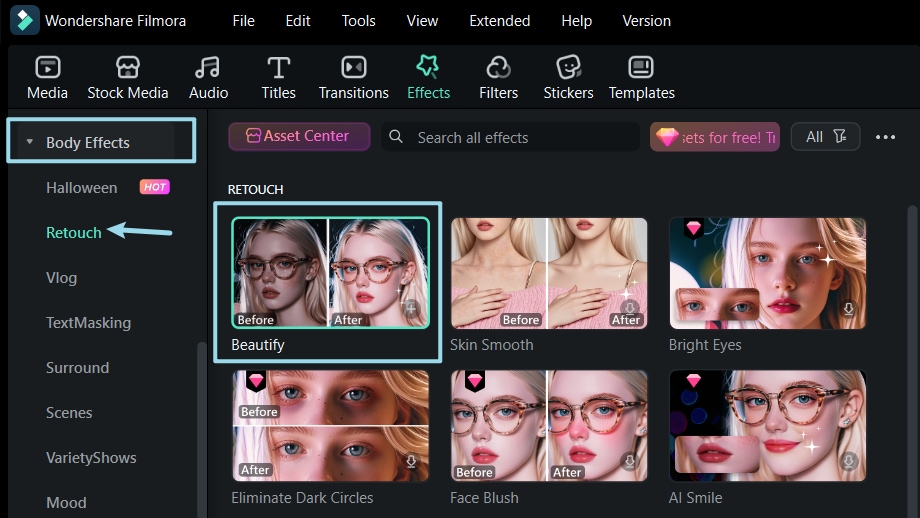Switch to the Templates tab

[x=641, y=78]
